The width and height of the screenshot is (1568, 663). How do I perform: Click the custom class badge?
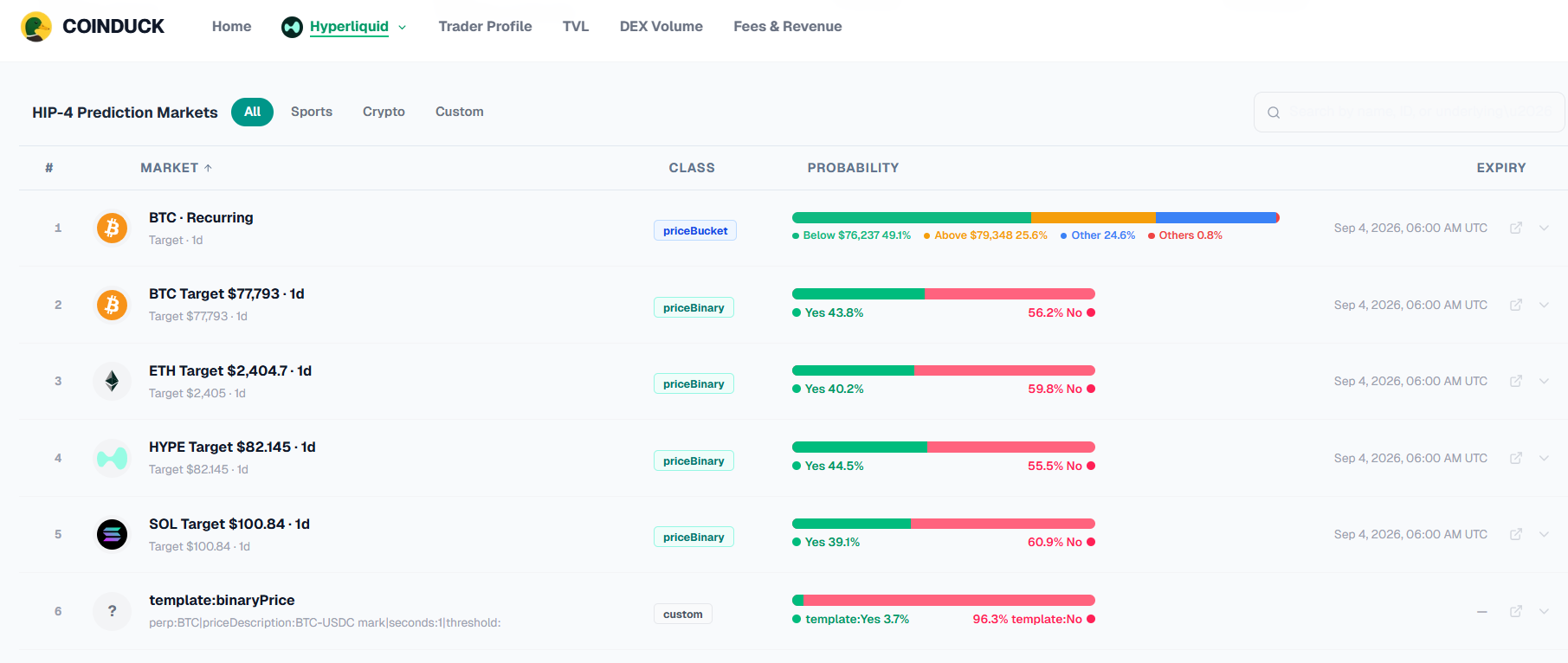pyautogui.click(x=683, y=615)
